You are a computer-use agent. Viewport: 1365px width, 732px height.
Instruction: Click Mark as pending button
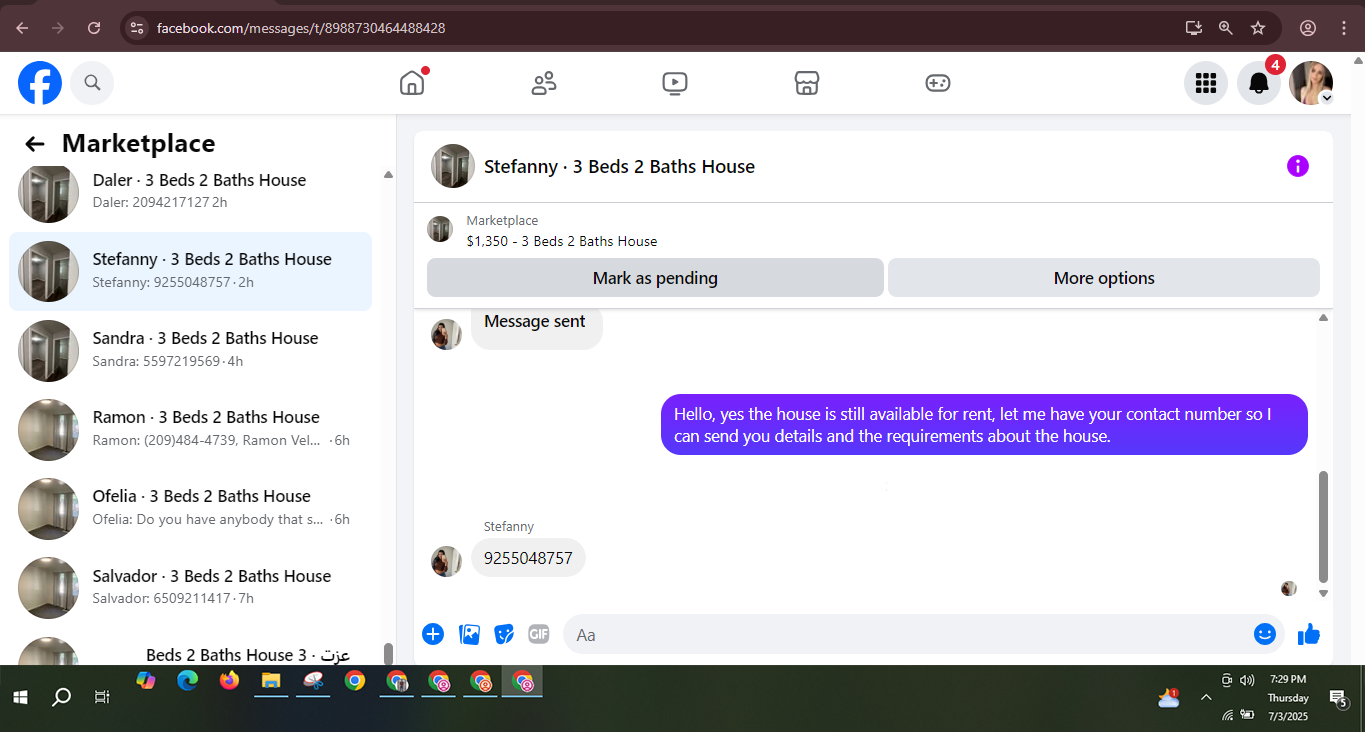pos(655,278)
